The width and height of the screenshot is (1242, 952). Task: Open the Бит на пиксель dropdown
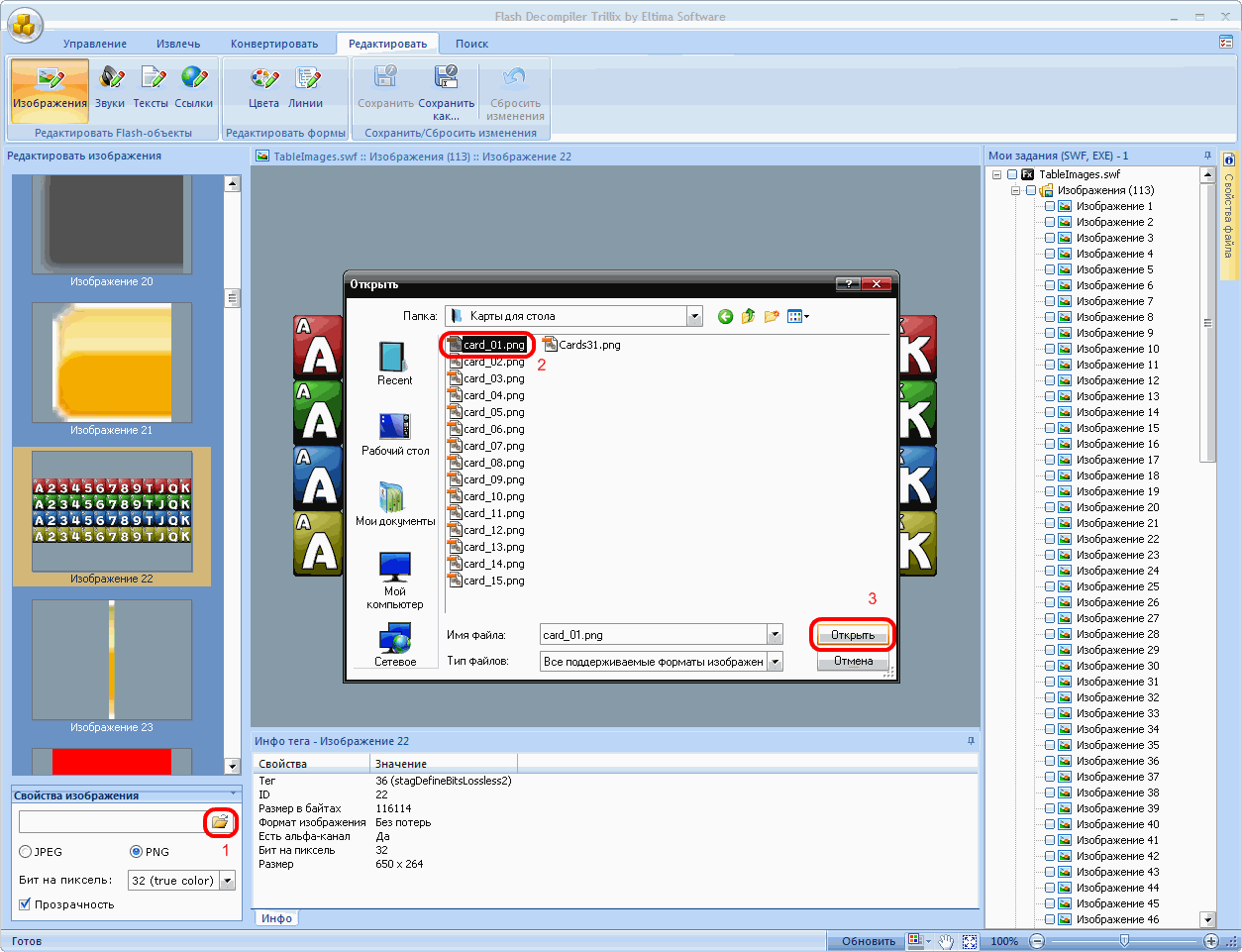(228, 881)
